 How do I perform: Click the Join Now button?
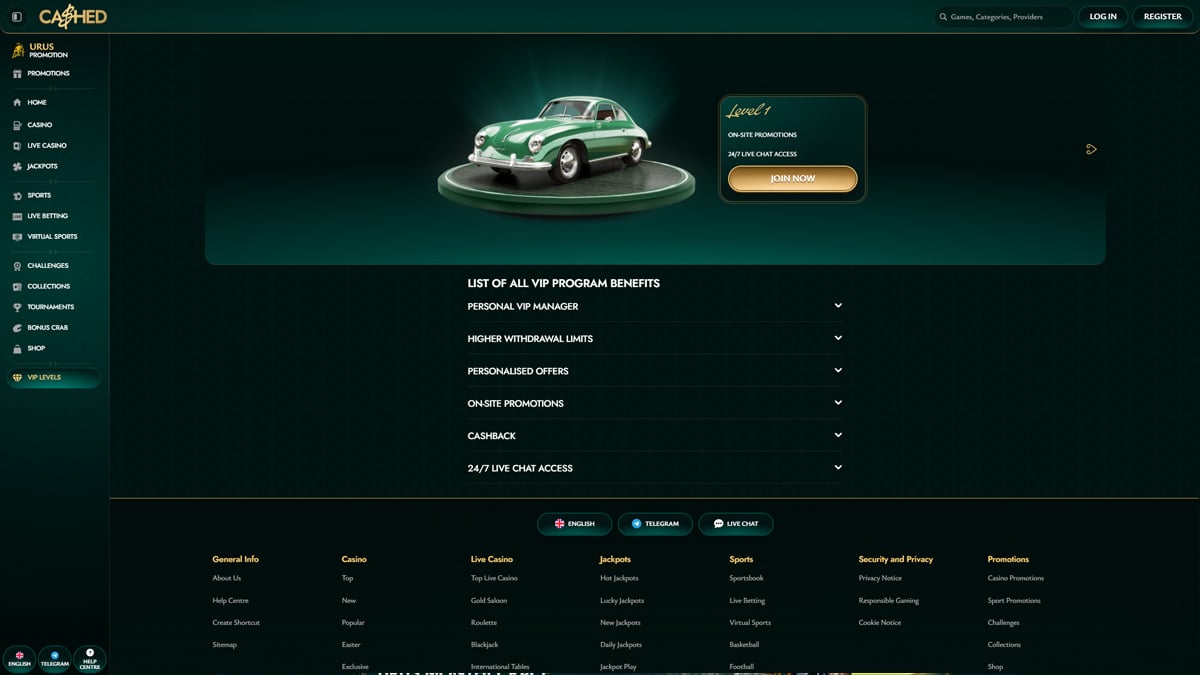[x=792, y=179]
